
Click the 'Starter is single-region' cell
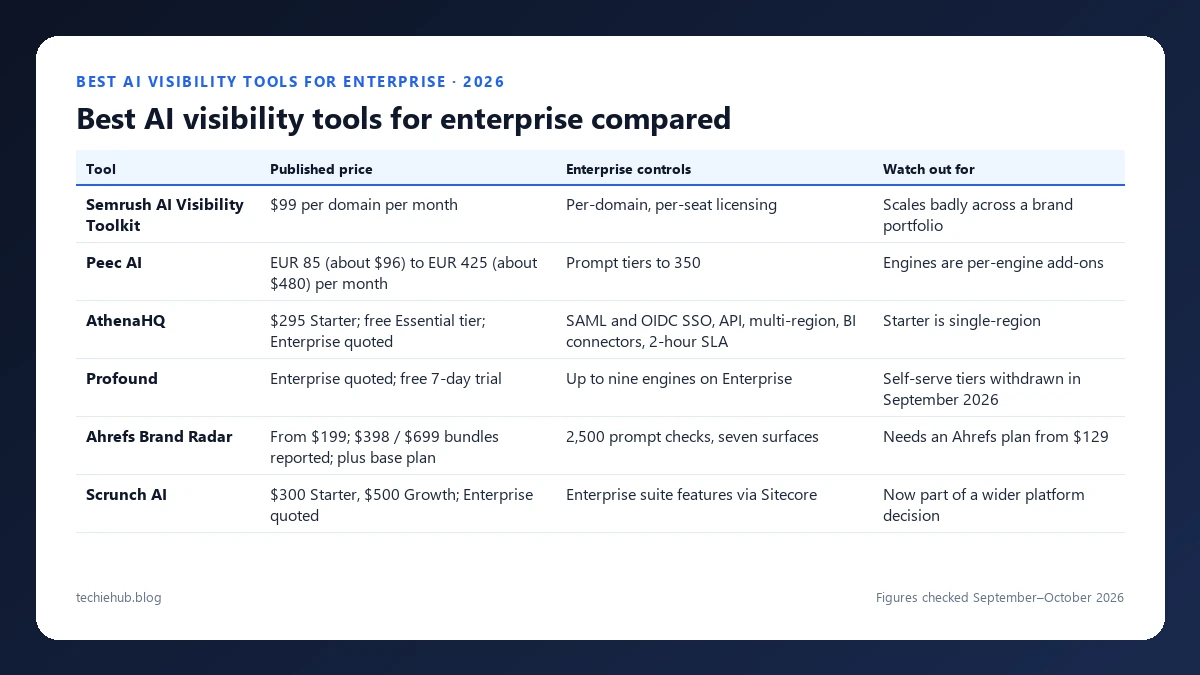(x=962, y=321)
